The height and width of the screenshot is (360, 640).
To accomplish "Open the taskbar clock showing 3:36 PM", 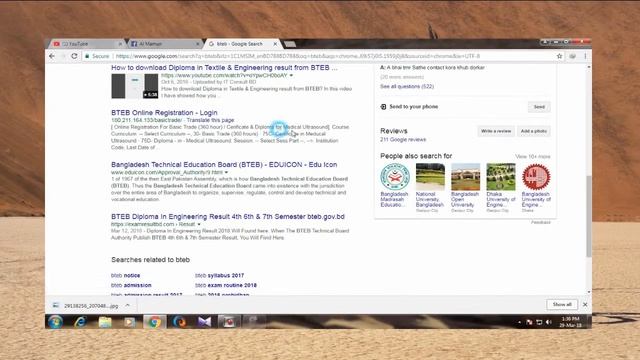I will tap(571, 322).
